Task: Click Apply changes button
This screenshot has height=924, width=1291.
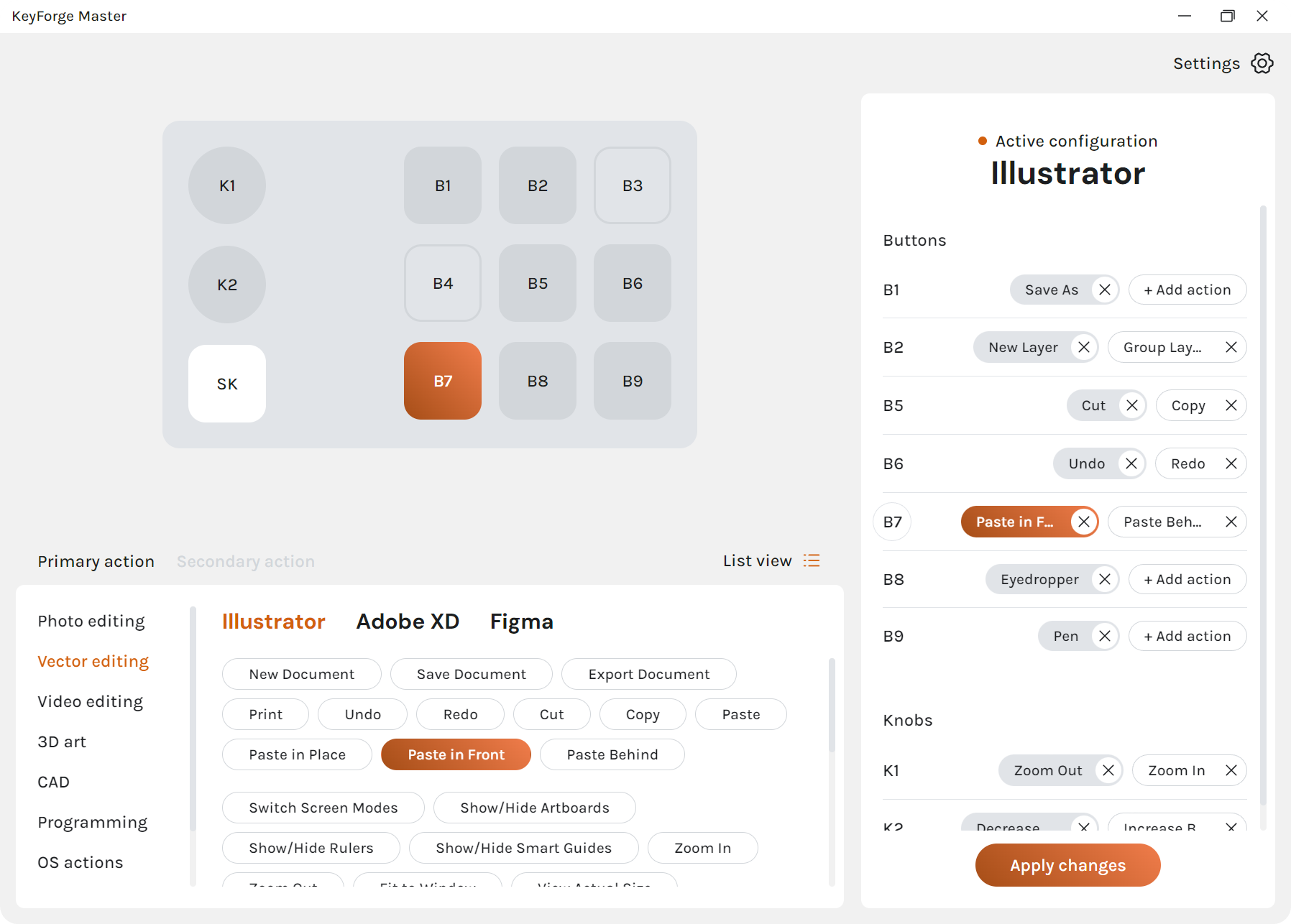Action: (1068, 865)
